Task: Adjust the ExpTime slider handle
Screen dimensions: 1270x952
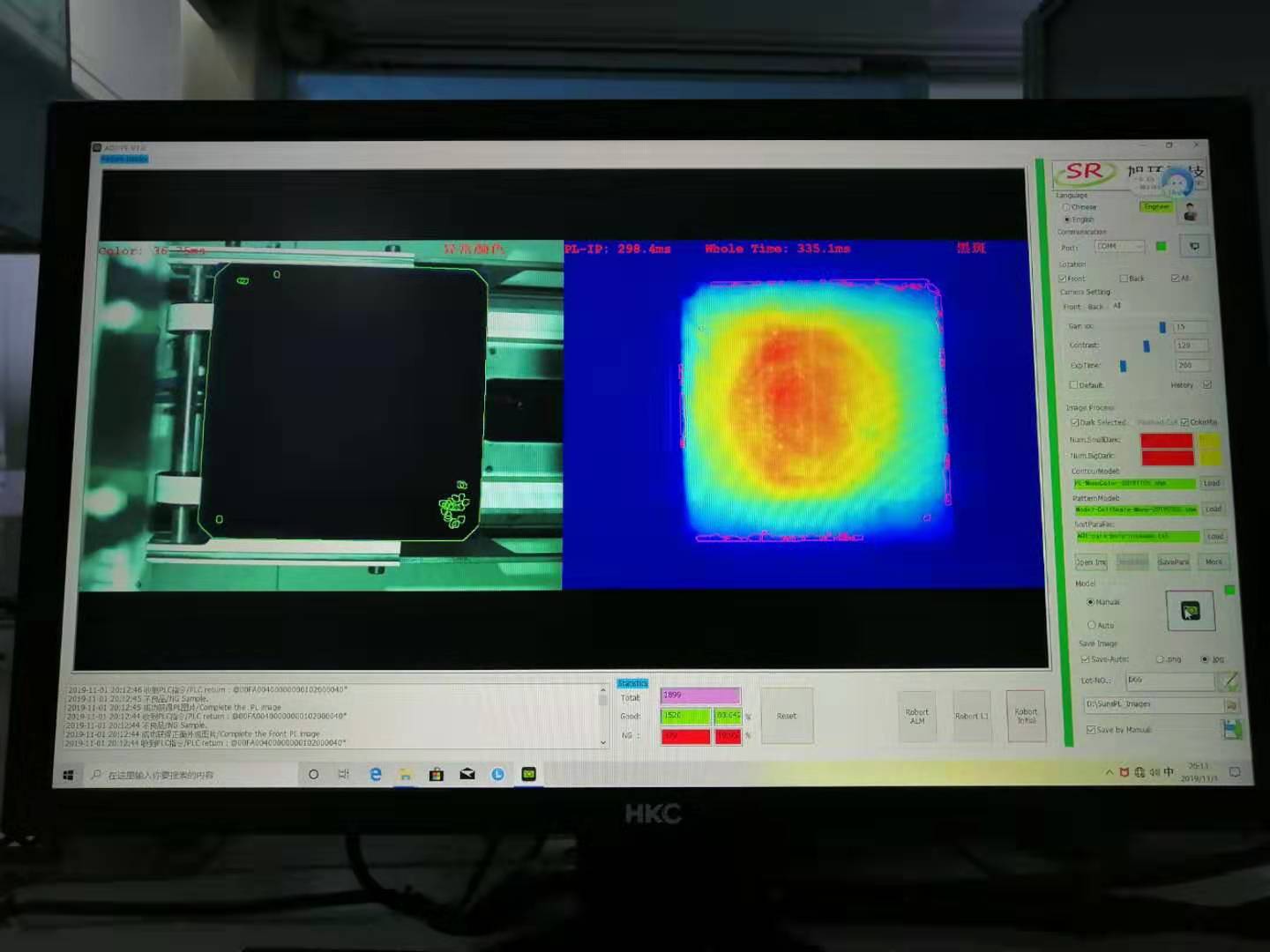Action: pos(1123,366)
